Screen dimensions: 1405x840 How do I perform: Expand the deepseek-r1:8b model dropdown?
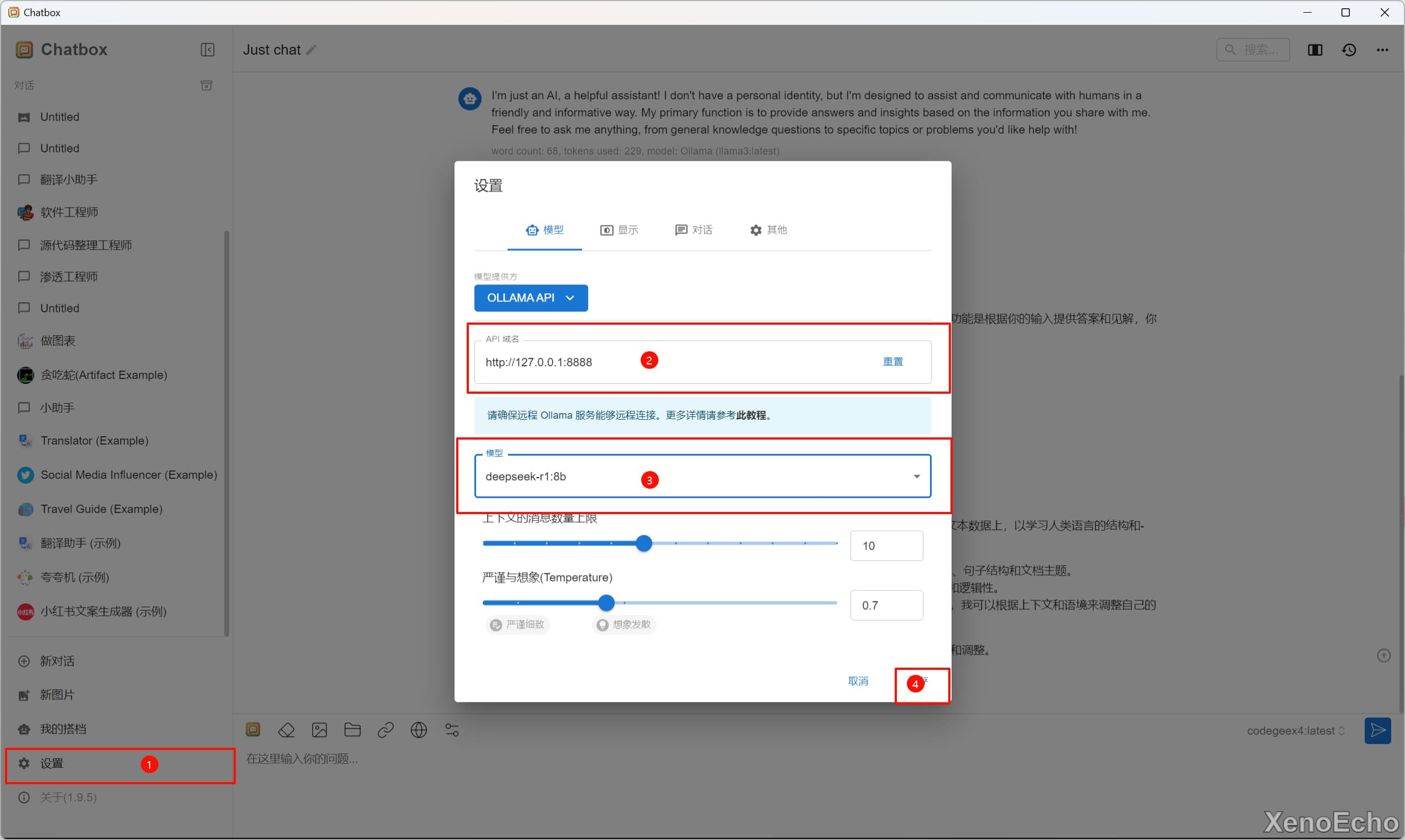[916, 477]
